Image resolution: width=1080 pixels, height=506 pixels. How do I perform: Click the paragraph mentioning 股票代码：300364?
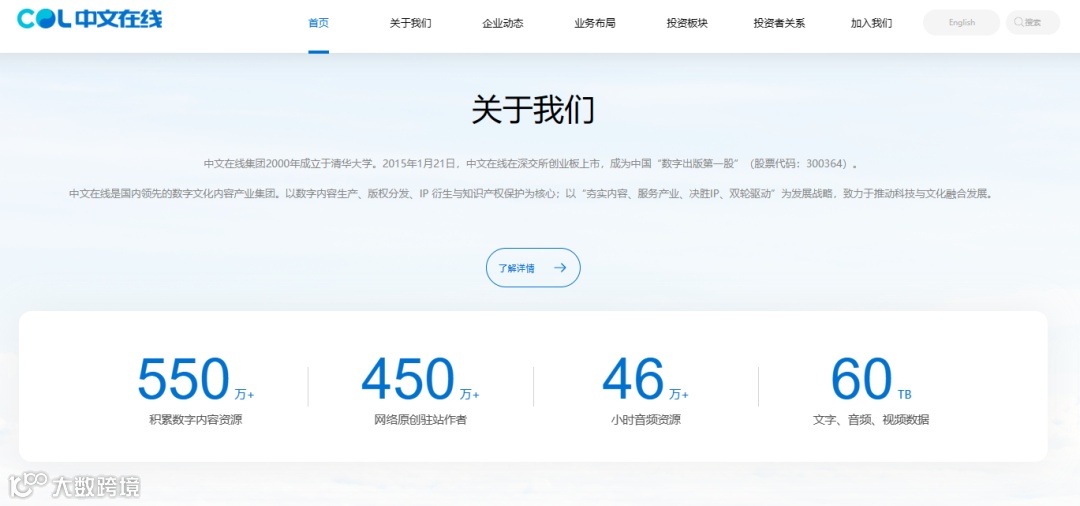pos(531,164)
